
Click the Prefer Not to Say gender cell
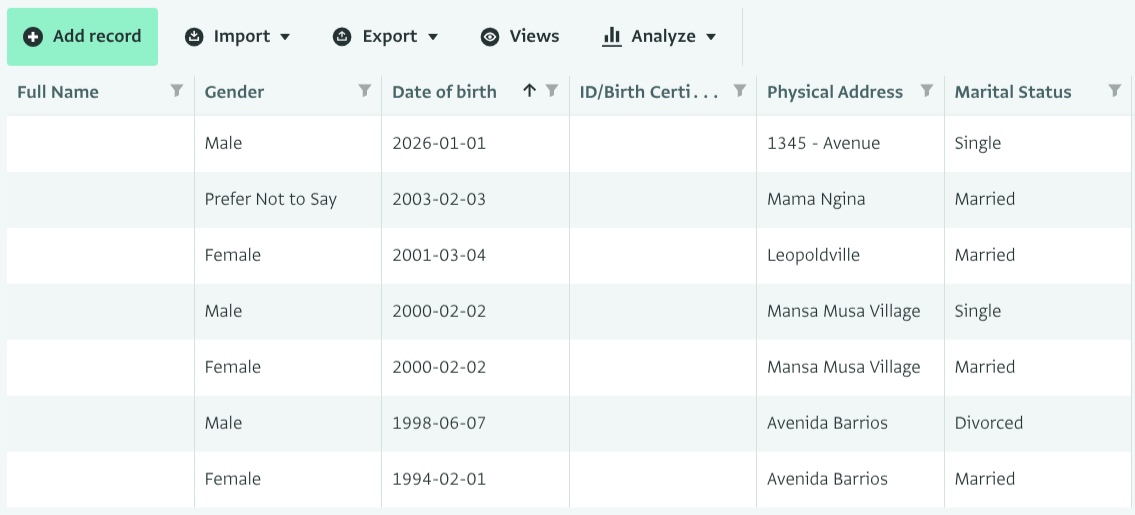click(270, 199)
